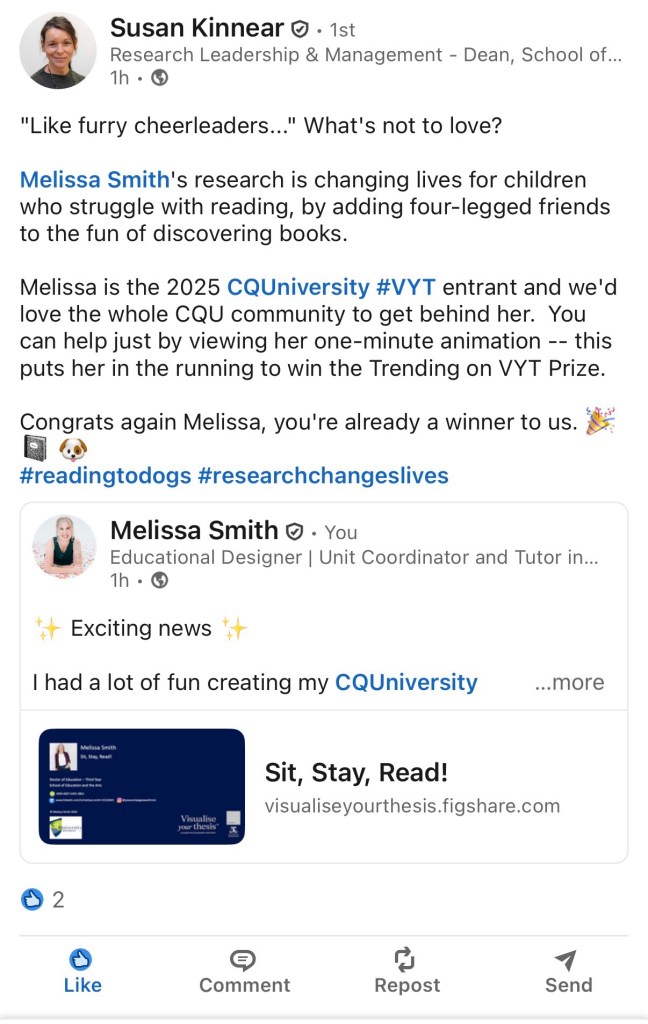This screenshot has width=648, height=1024.
Task: Open the Sit, Stay, Read! thumbnail
Action: (x=142, y=786)
